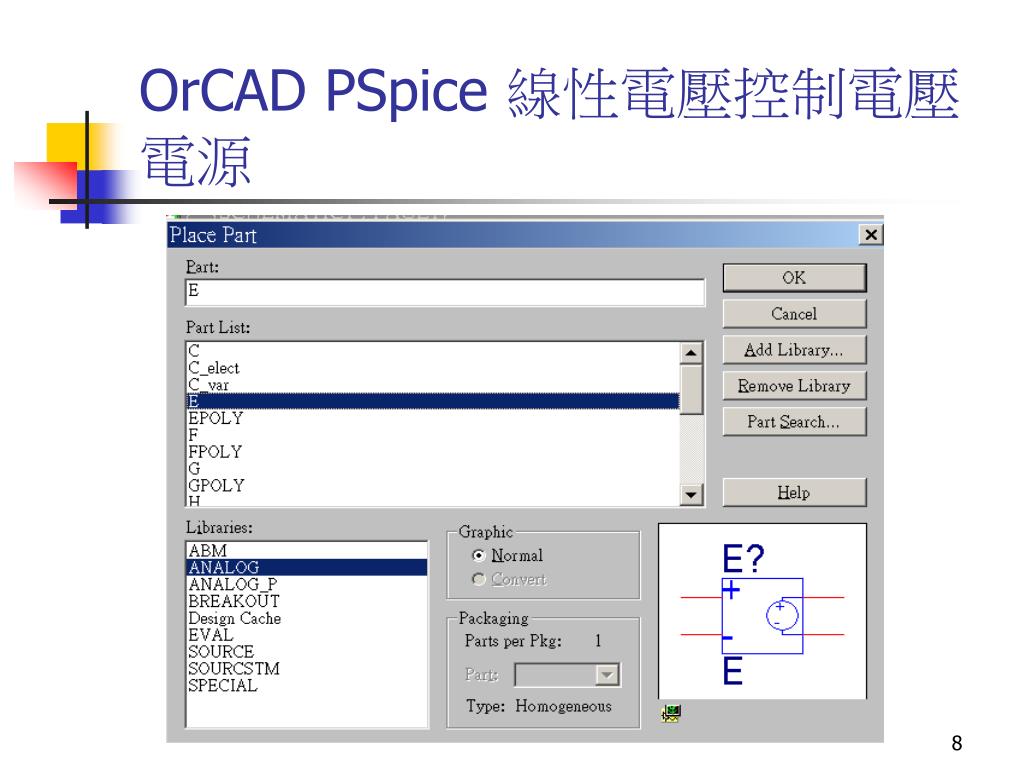Image resolution: width=1024 pixels, height=768 pixels.
Task: Click the Part List scroll up arrow
Action: (x=691, y=353)
